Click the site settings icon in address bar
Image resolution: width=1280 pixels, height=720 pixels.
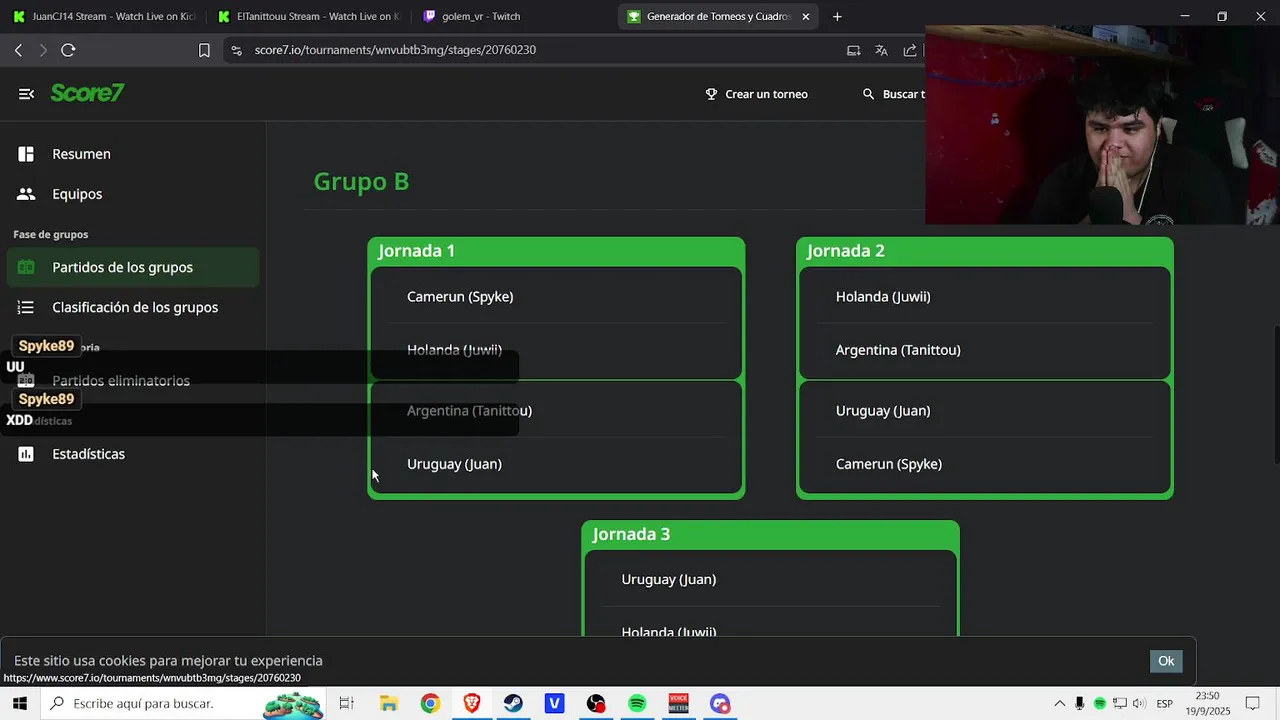(x=236, y=50)
